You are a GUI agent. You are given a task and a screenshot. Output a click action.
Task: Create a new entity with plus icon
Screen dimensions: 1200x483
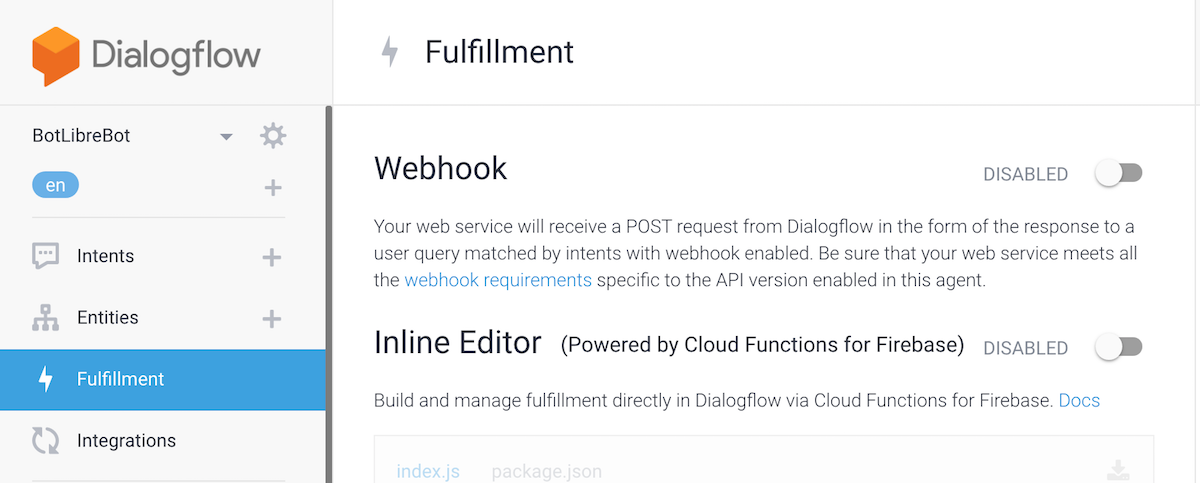point(271,319)
